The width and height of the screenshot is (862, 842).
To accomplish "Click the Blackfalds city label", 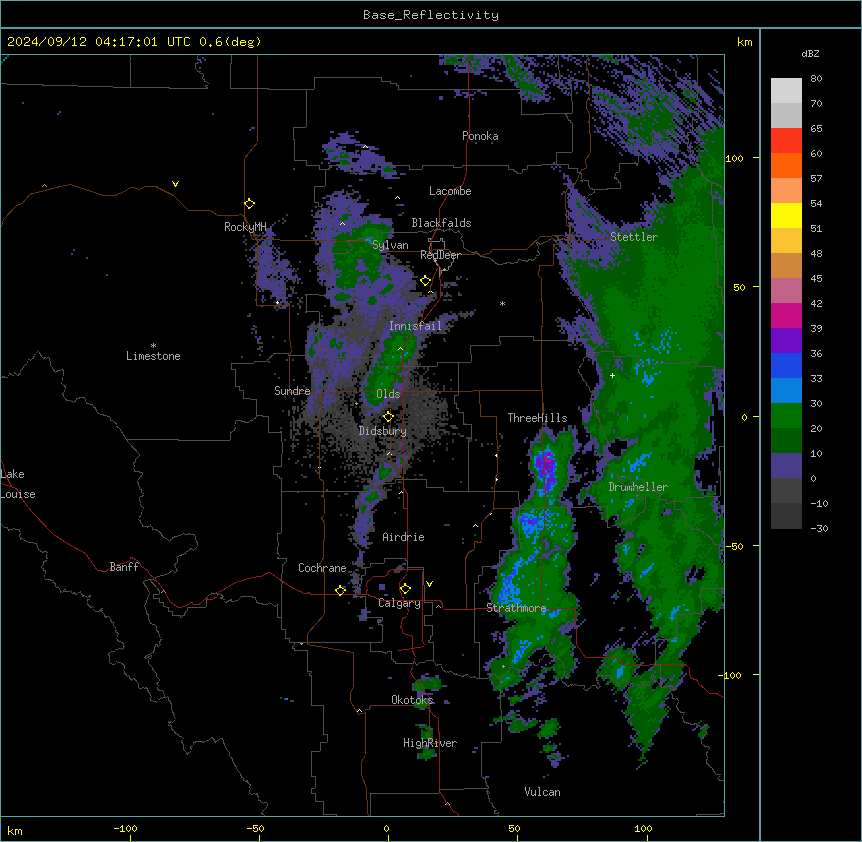I will tap(441, 223).
